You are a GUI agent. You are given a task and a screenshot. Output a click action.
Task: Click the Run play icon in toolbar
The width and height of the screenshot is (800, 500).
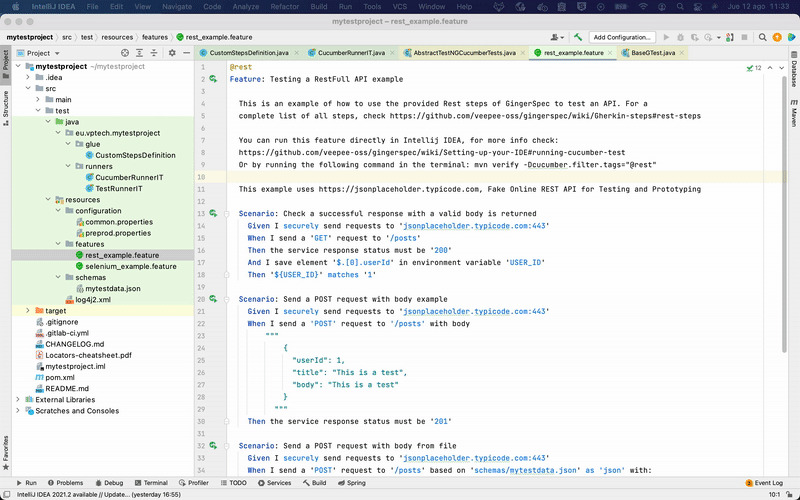[x=666, y=37]
